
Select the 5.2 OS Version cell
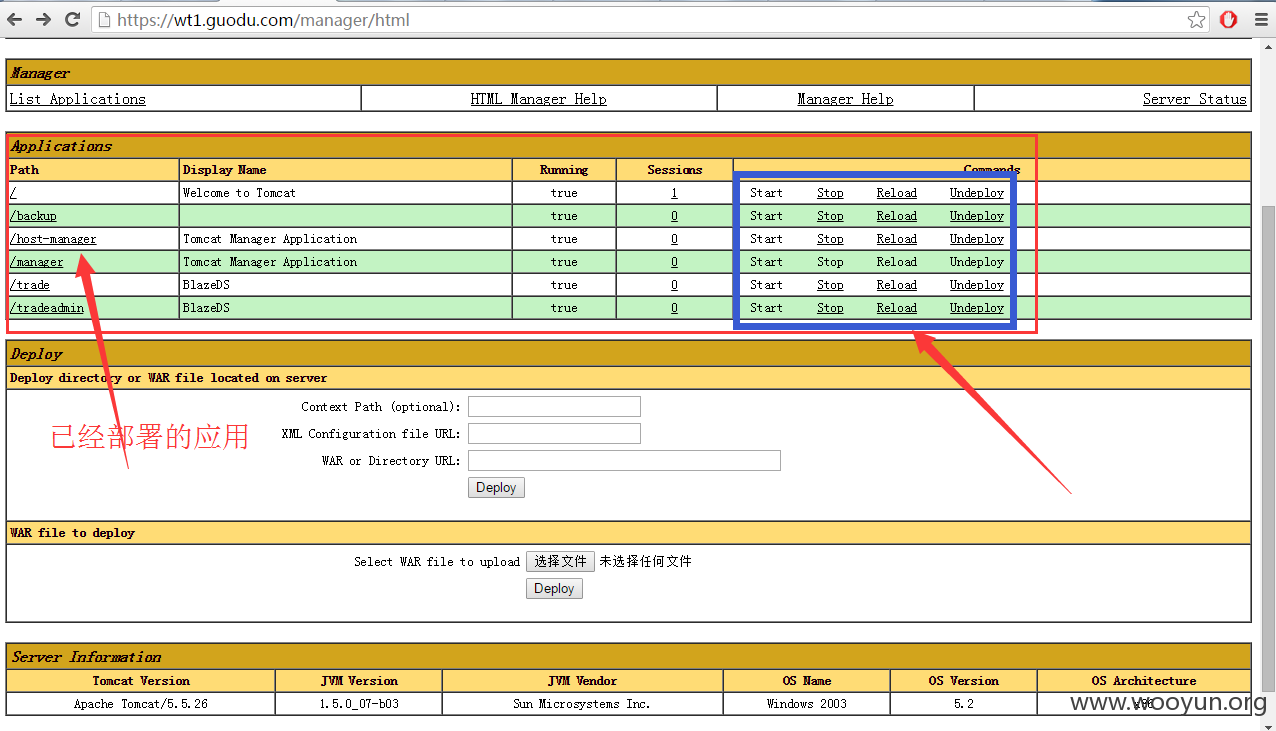pos(964,704)
